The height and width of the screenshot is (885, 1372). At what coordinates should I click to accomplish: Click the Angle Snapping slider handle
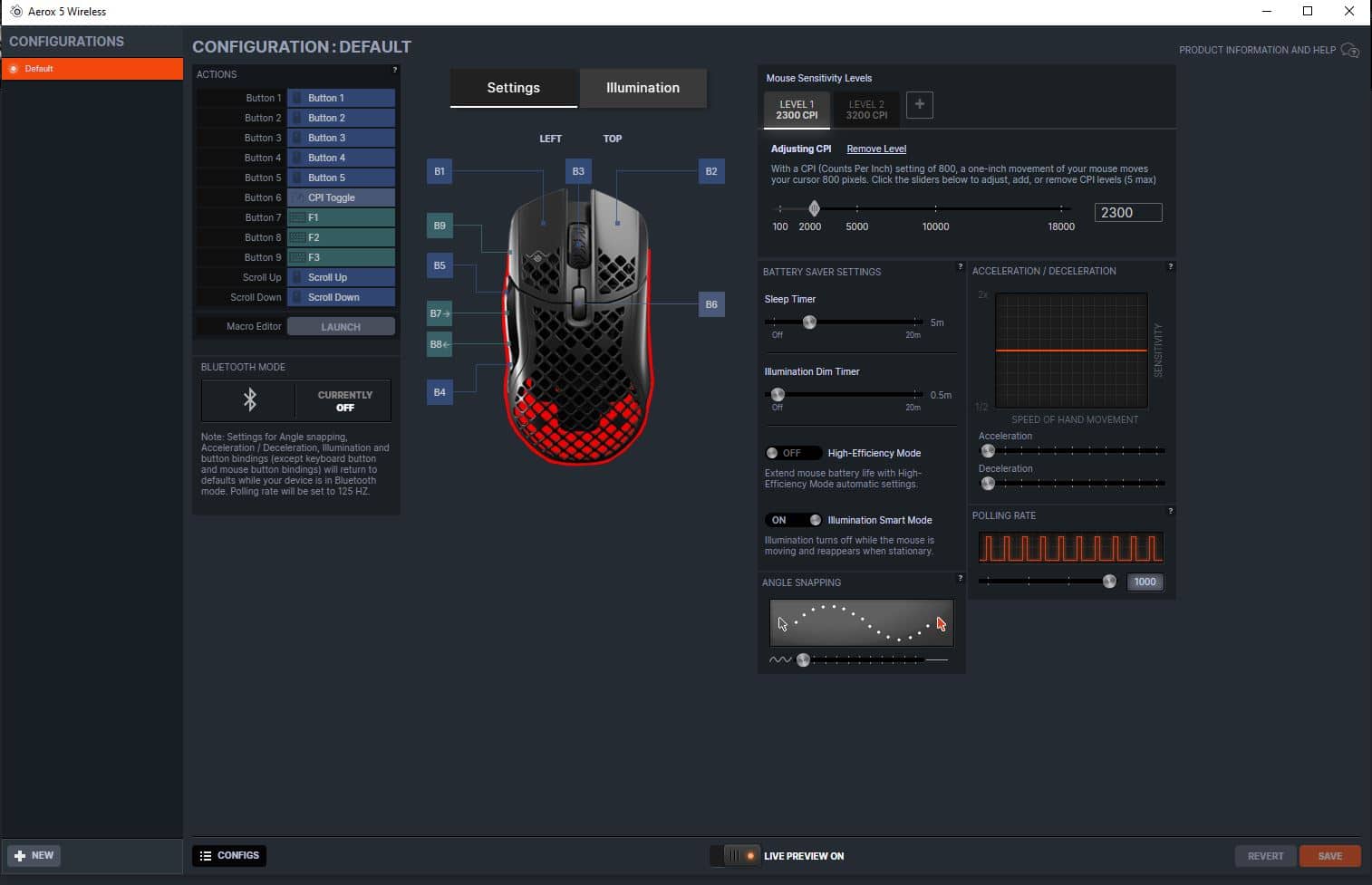(803, 659)
